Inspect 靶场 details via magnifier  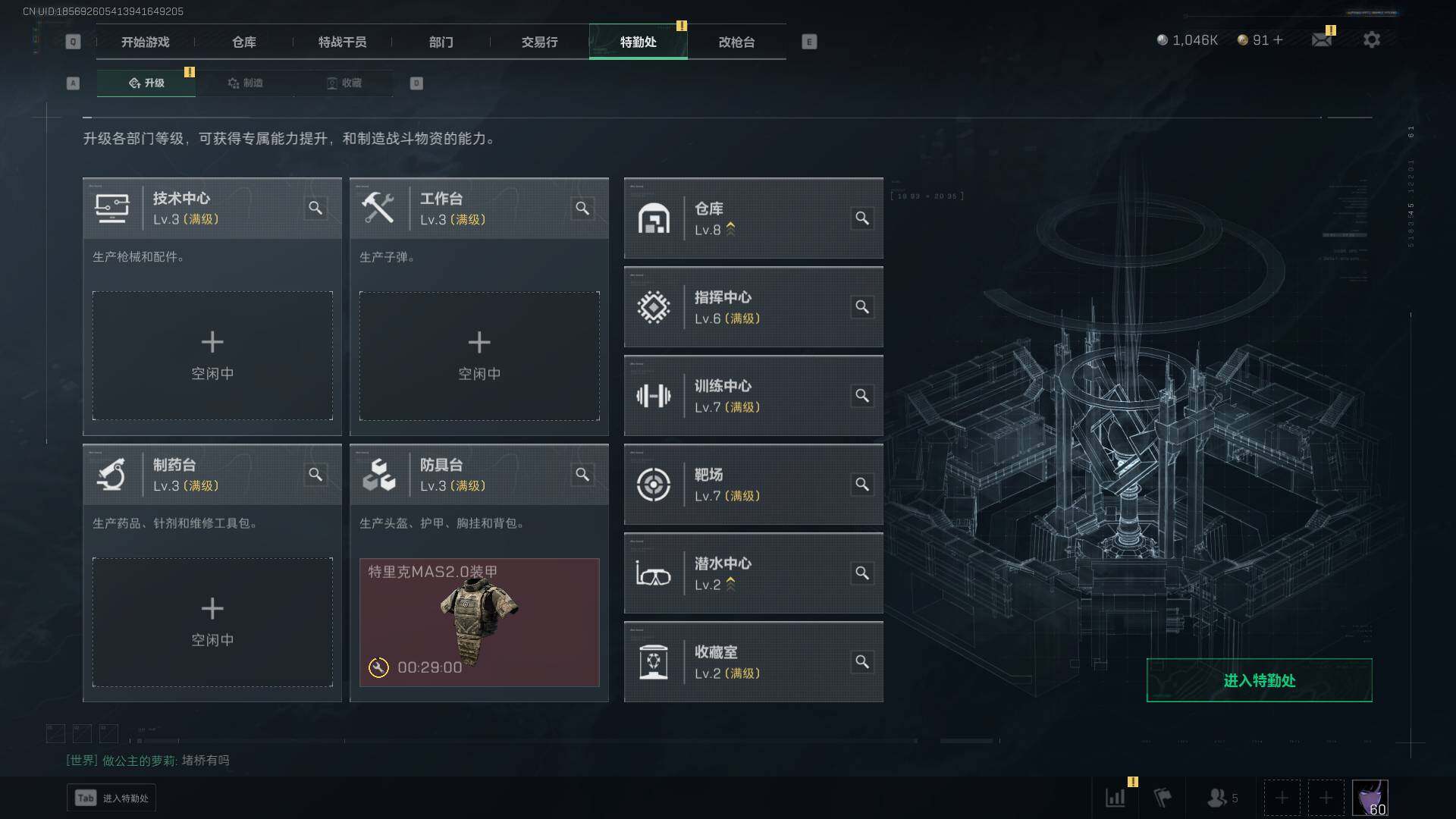(x=862, y=484)
